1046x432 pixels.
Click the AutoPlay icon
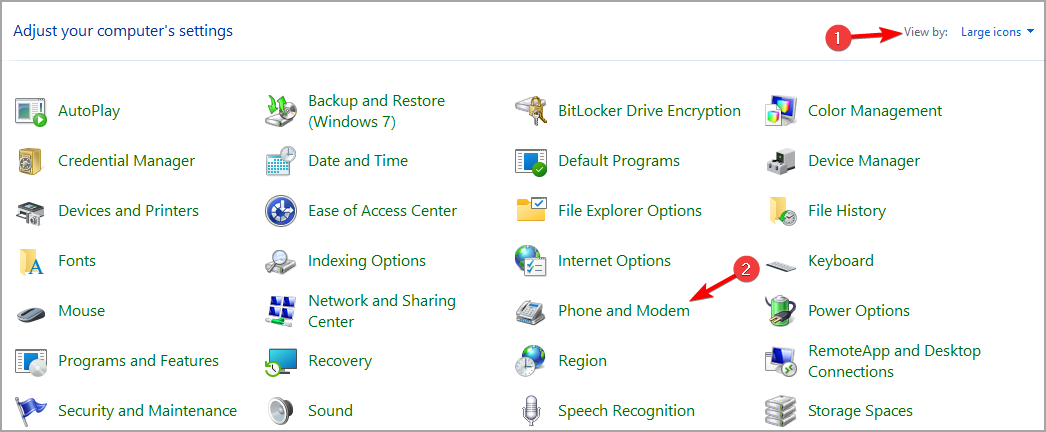point(31,111)
